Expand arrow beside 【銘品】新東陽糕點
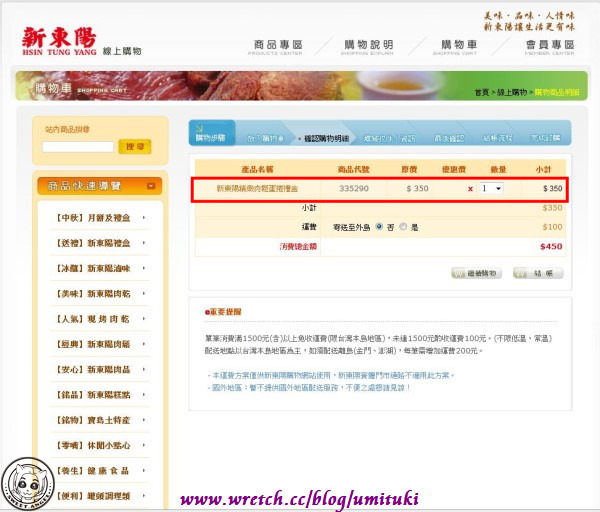The image size is (600, 512). click(x=144, y=395)
